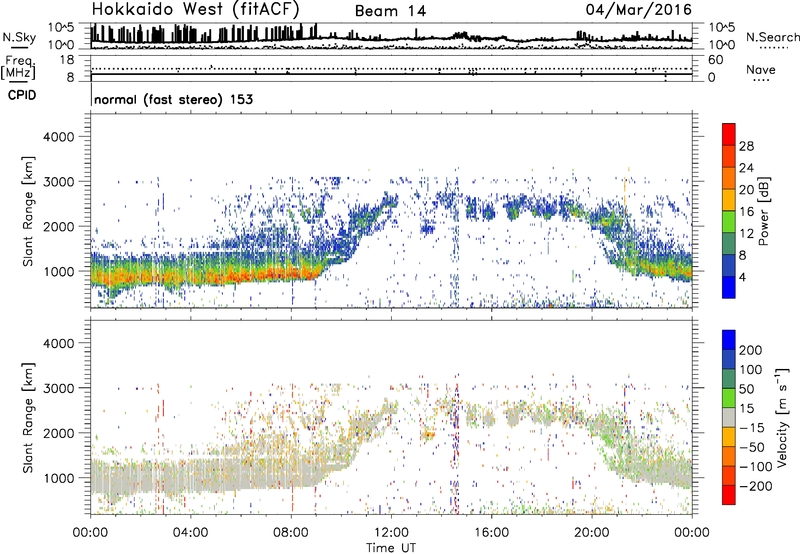Click the "N.Search" legend label

tap(772, 37)
